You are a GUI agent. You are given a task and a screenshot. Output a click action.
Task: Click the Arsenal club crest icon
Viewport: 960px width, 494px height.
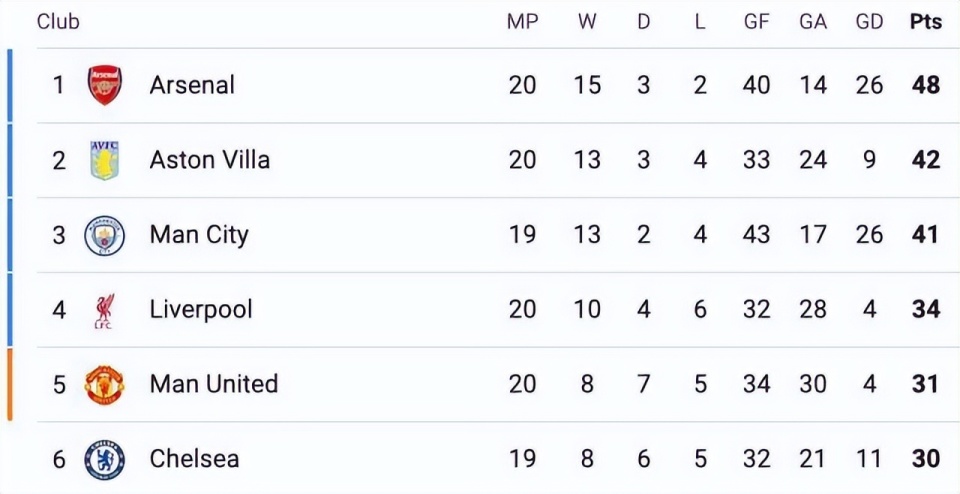click(x=104, y=85)
